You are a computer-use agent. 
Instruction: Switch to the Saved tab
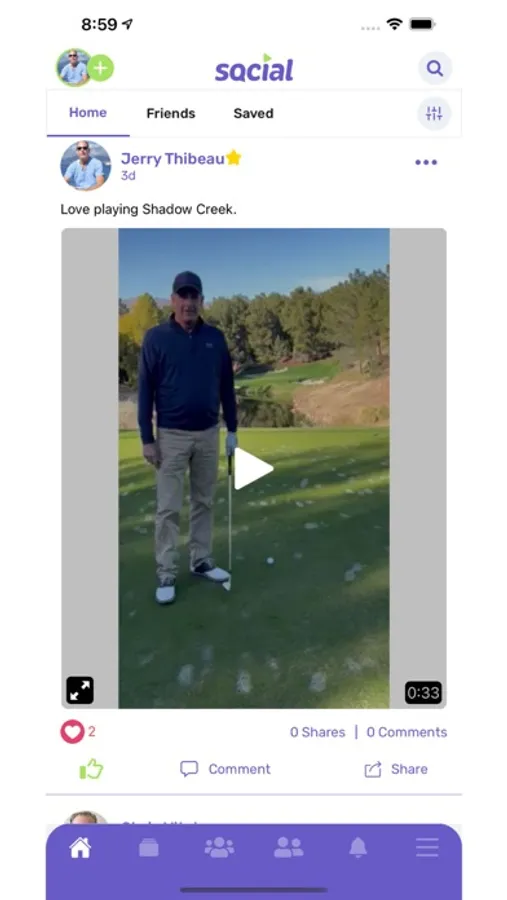tap(253, 114)
